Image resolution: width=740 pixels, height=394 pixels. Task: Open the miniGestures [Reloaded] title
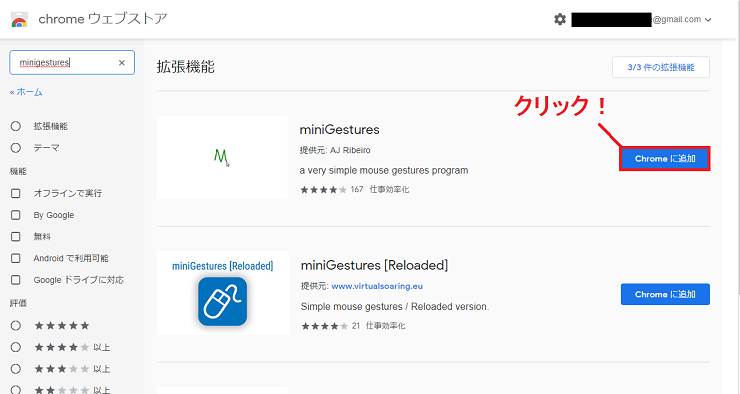[374, 265]
